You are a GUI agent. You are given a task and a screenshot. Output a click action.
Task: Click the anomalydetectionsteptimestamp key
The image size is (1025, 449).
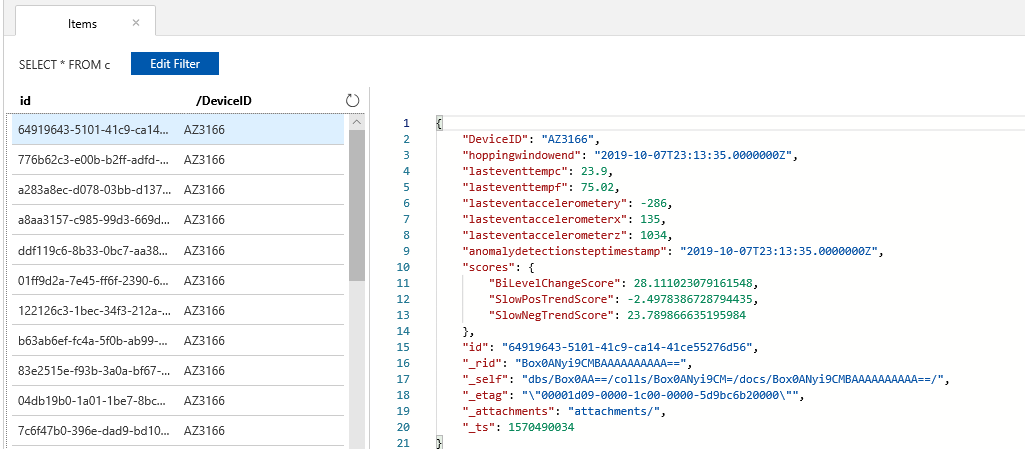coord(567,252)
